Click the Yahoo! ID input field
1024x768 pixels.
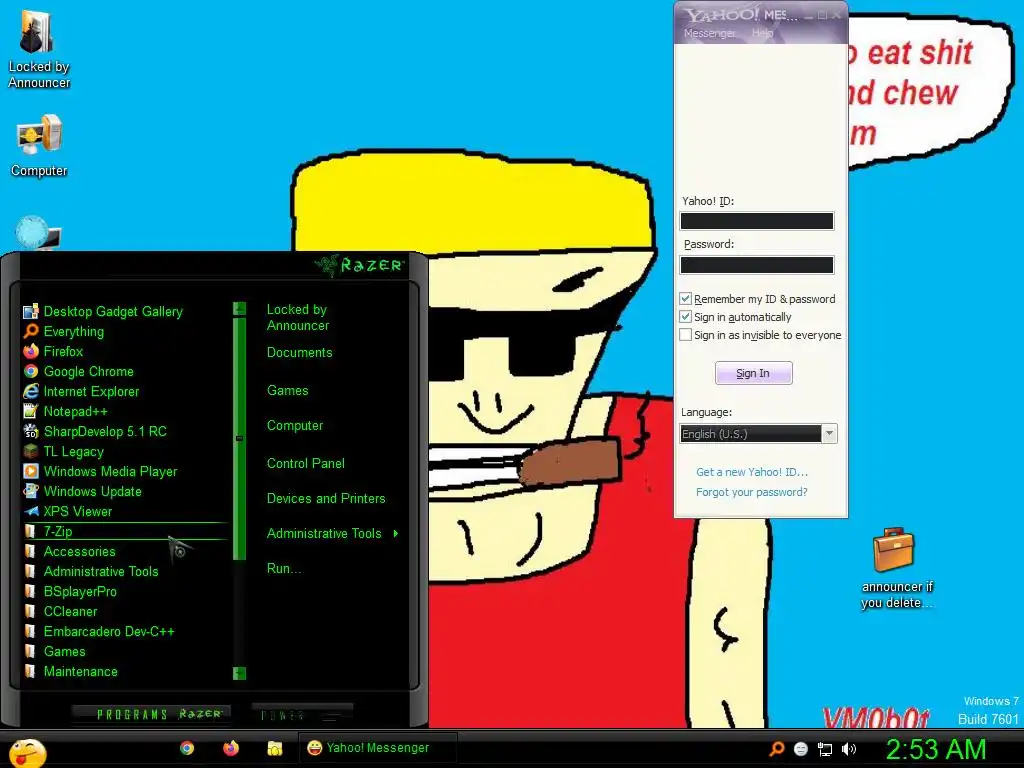pyautogui.click(x=757, y=221)
